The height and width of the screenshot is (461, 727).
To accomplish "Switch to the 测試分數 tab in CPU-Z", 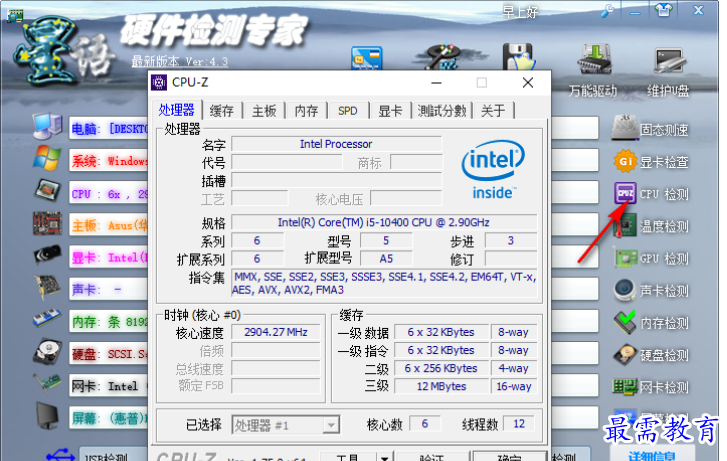I will [x=441, y=111].
